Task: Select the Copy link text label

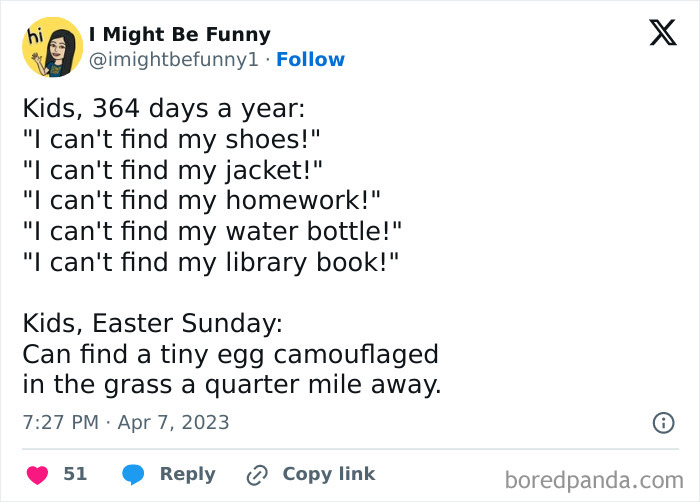Action: (328, 474)
